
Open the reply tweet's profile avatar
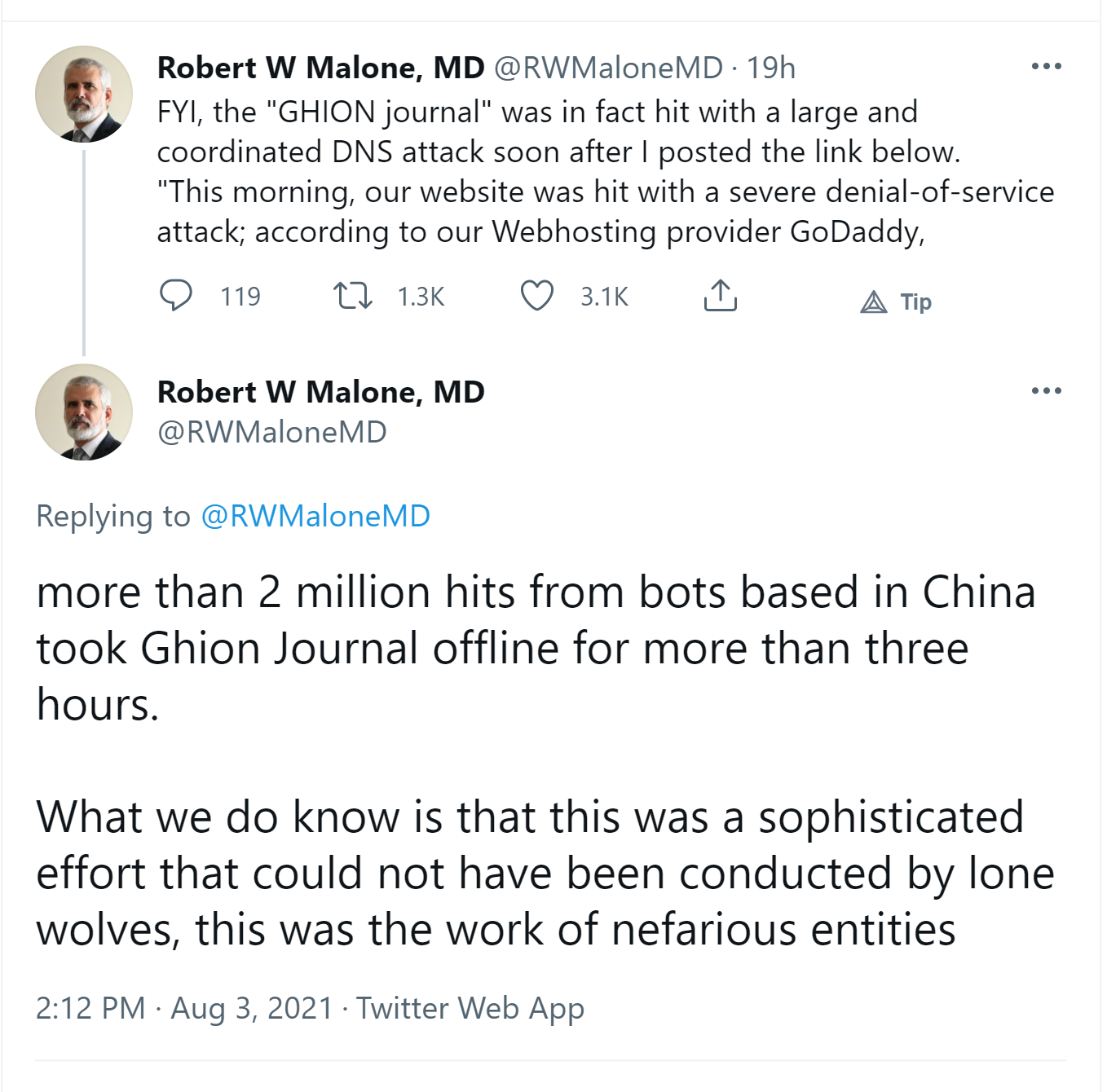(x=83, y=412)
